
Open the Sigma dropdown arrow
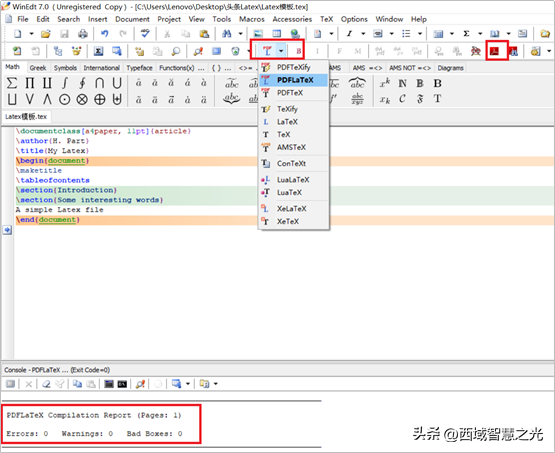coord(480,34)
